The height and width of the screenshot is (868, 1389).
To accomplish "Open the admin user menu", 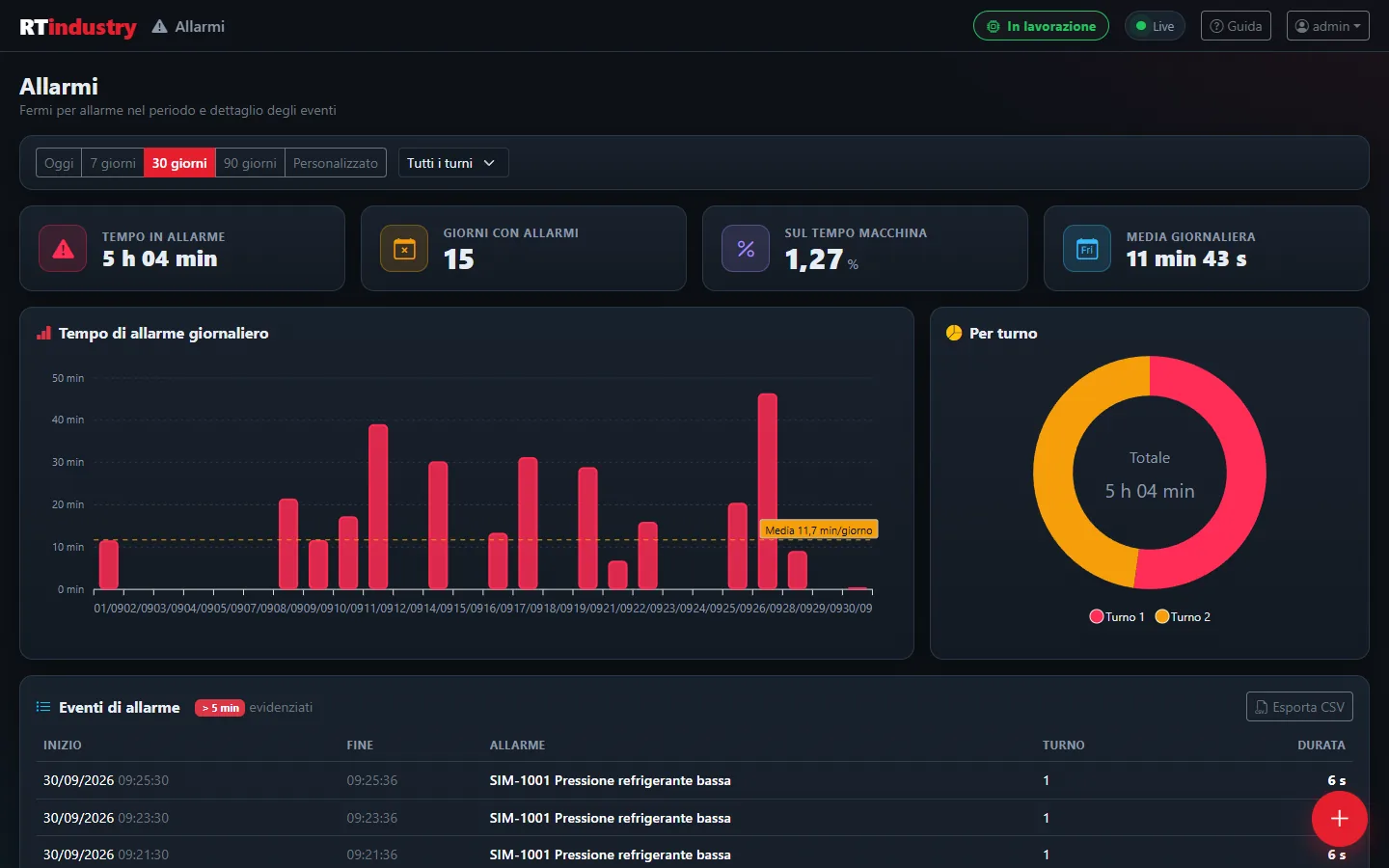I will pyautogui.click(x=1327, y=26).
